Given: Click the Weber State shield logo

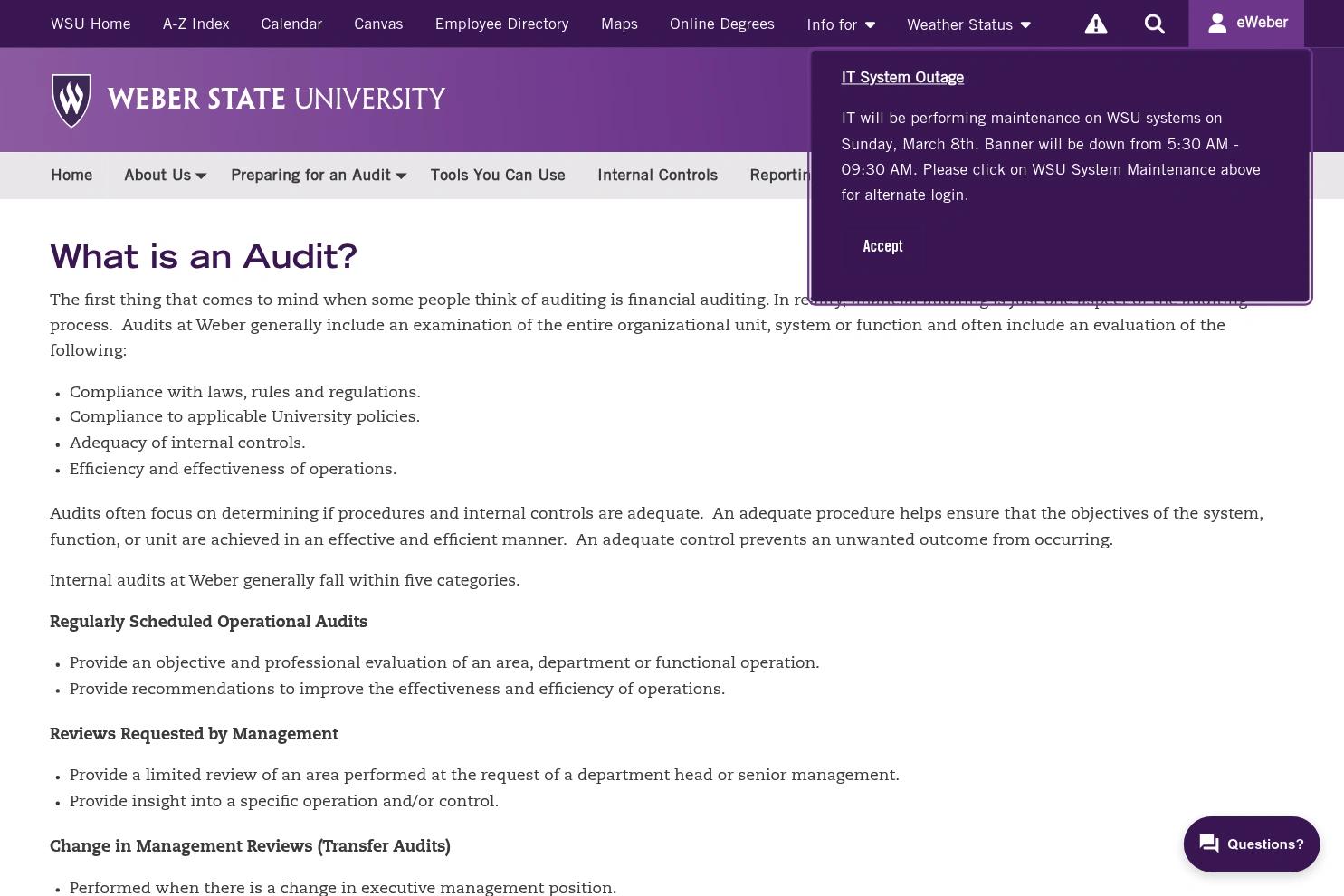Looking at the screenshot, I should tap(71, 100).
